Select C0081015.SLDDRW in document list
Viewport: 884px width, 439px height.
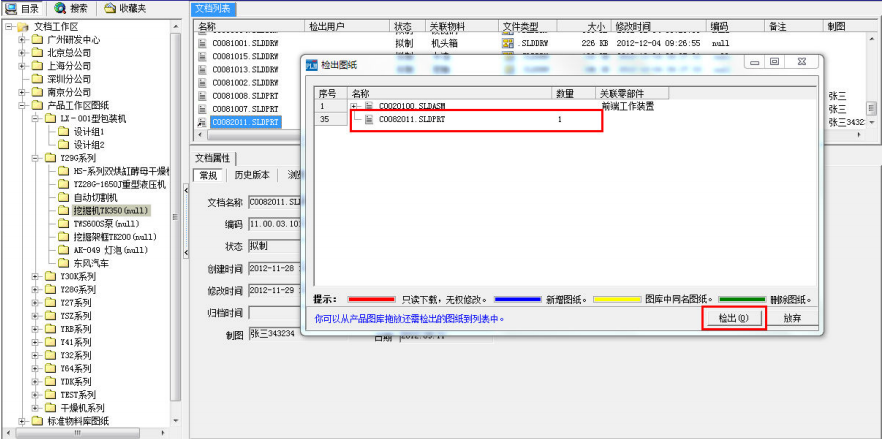coord(245,56)
